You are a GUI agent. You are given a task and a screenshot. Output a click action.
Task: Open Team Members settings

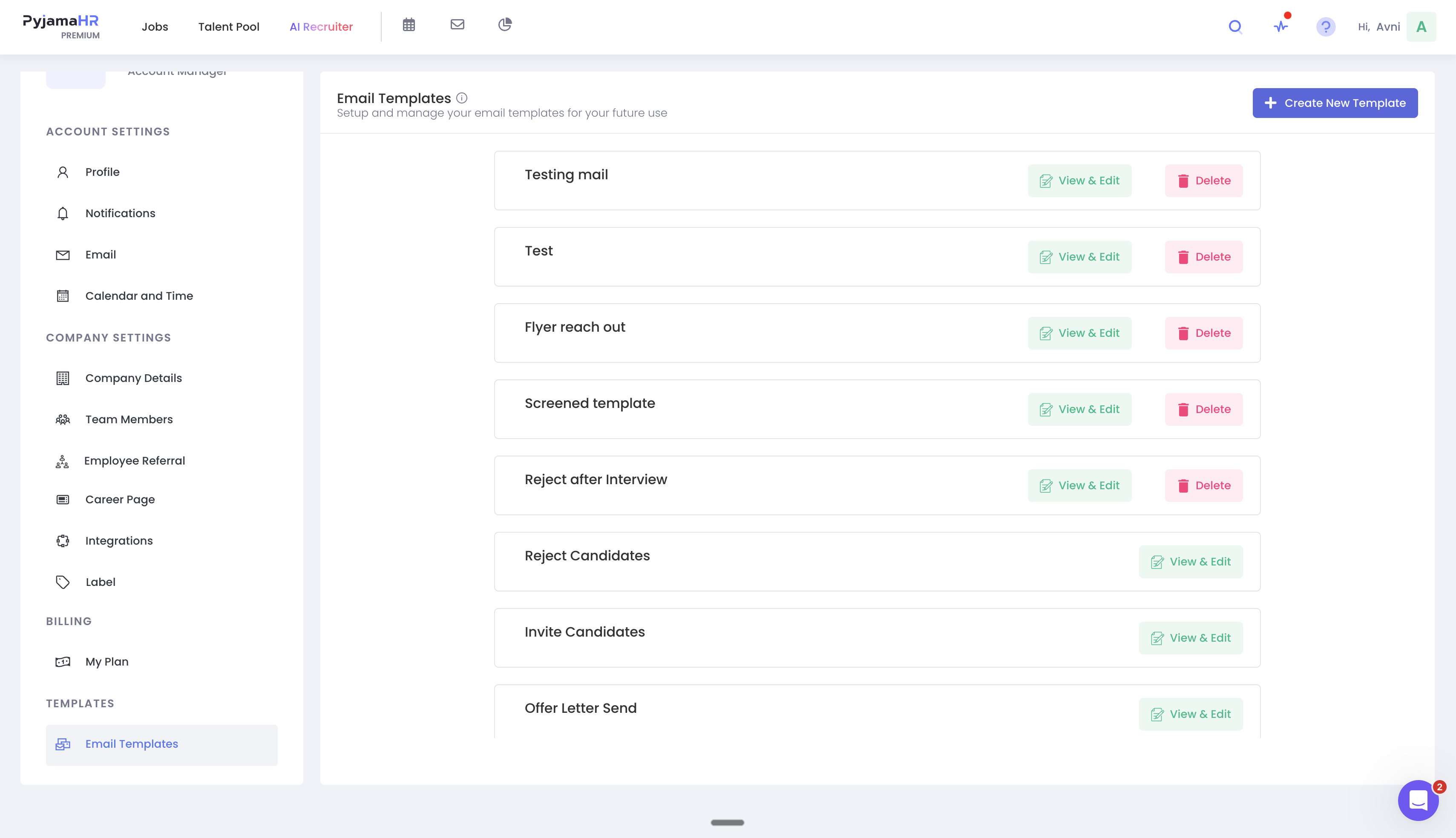(x=129, y=419)
